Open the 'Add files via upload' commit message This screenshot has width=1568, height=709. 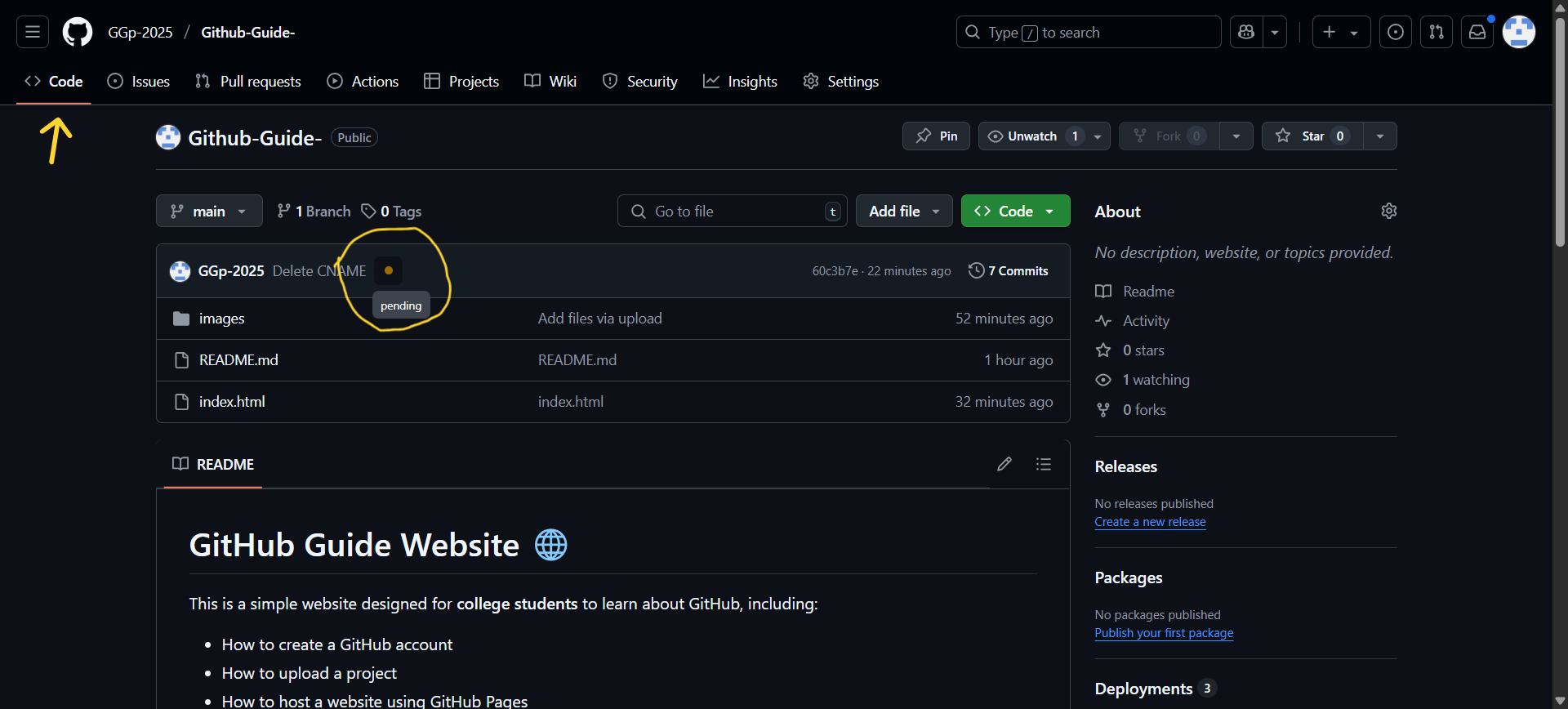point(599,319)
